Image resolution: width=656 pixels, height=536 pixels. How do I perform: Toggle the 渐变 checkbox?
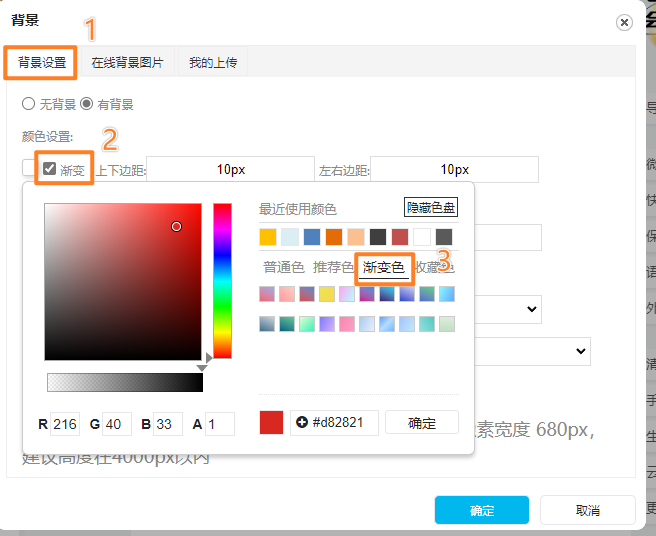(49, 169)
